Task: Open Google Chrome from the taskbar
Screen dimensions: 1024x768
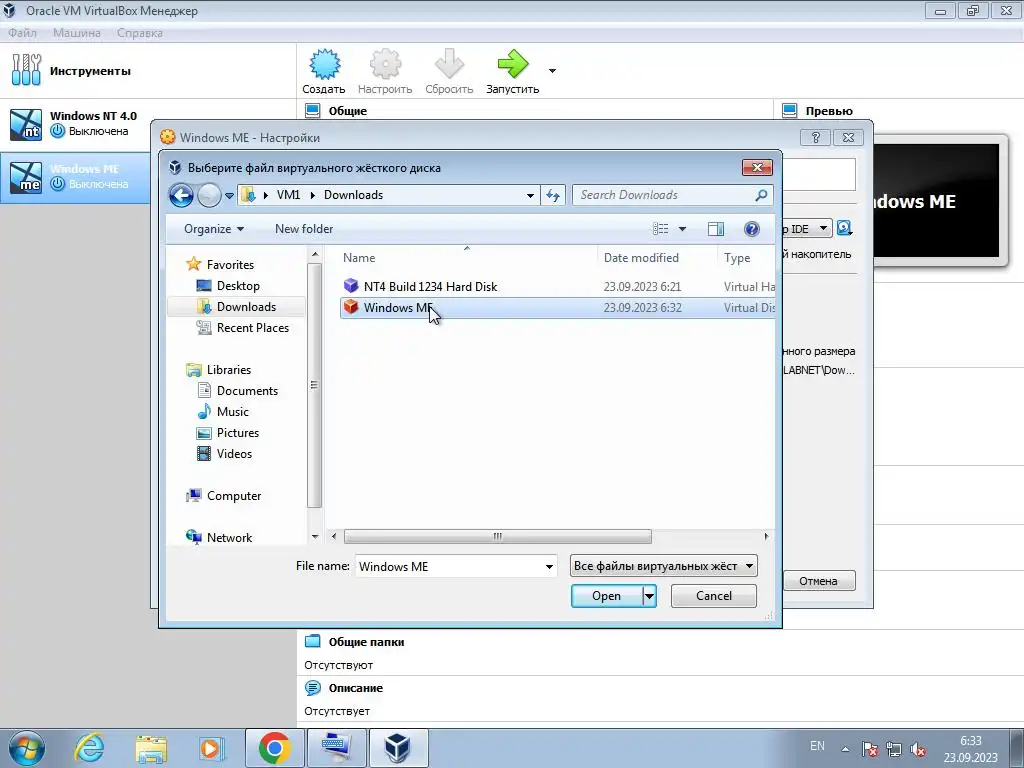Action: coord(274,748)
